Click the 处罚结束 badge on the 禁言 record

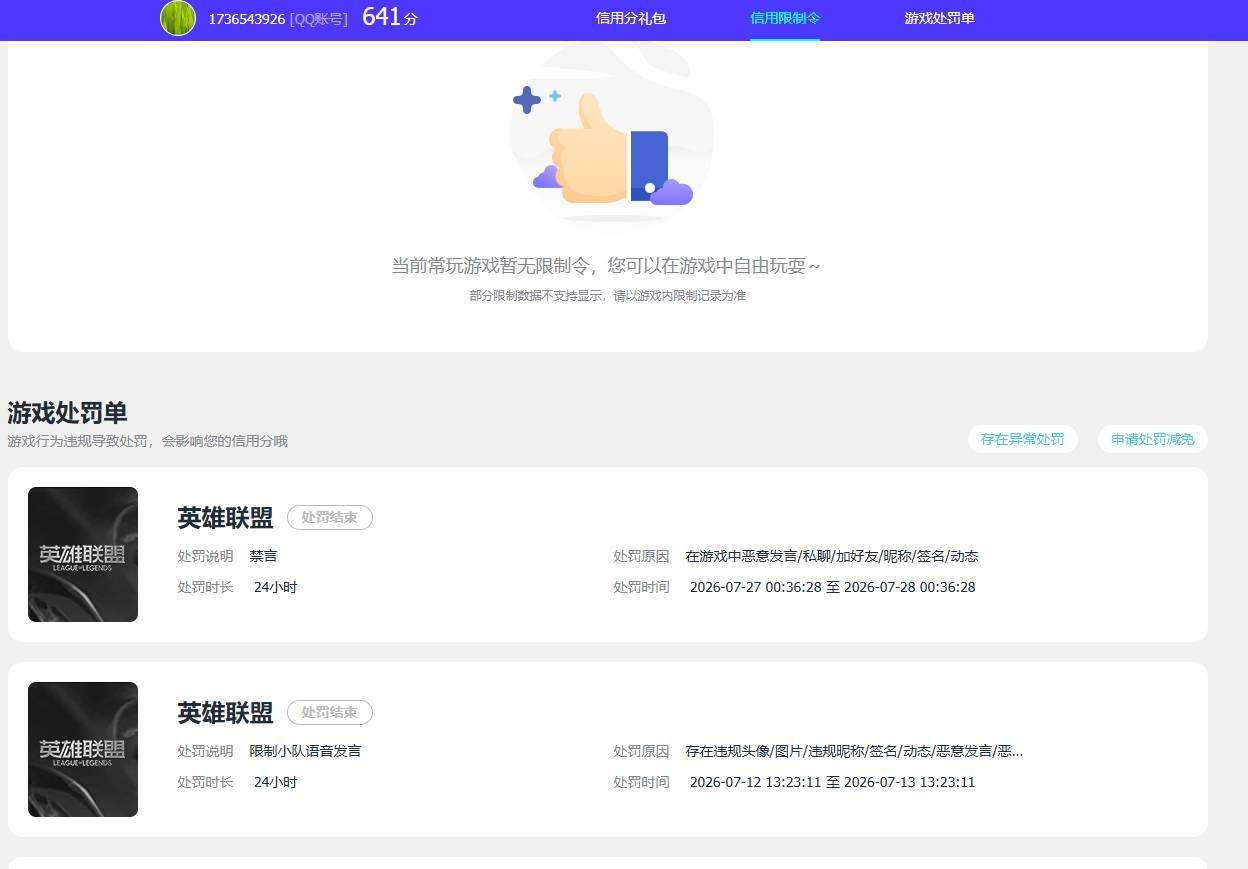329,517
